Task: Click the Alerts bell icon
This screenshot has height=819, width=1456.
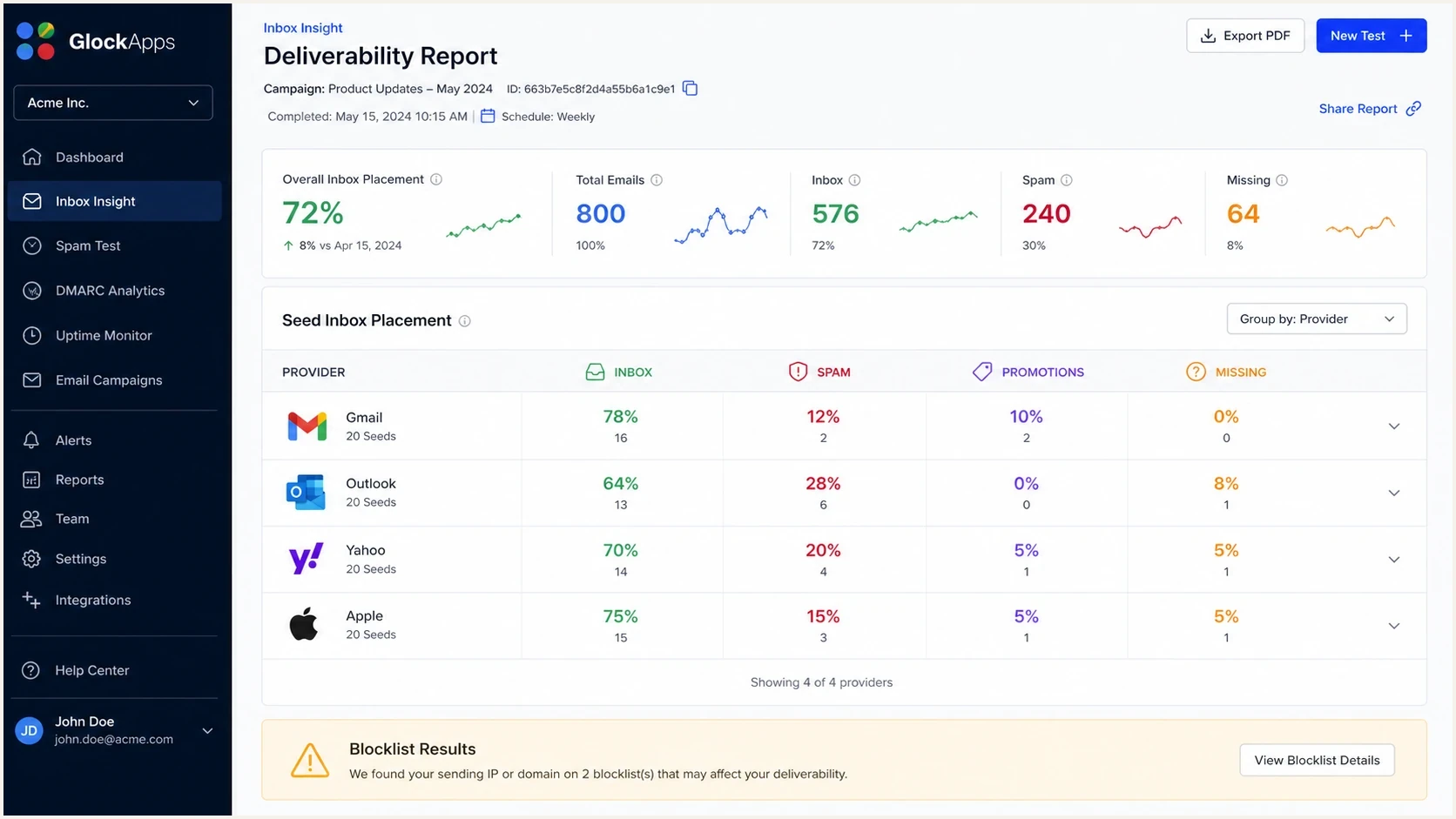Action: coord(31,440)
